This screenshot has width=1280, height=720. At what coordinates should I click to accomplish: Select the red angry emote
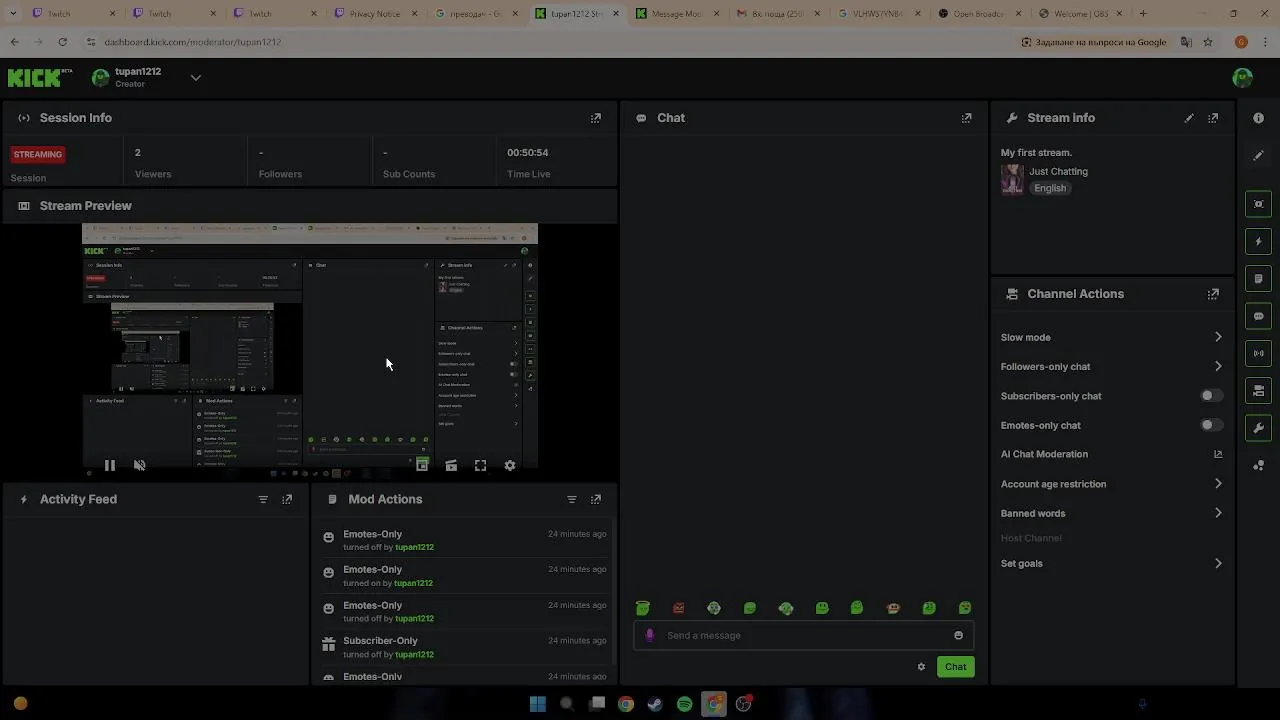(x=679, y=608)
